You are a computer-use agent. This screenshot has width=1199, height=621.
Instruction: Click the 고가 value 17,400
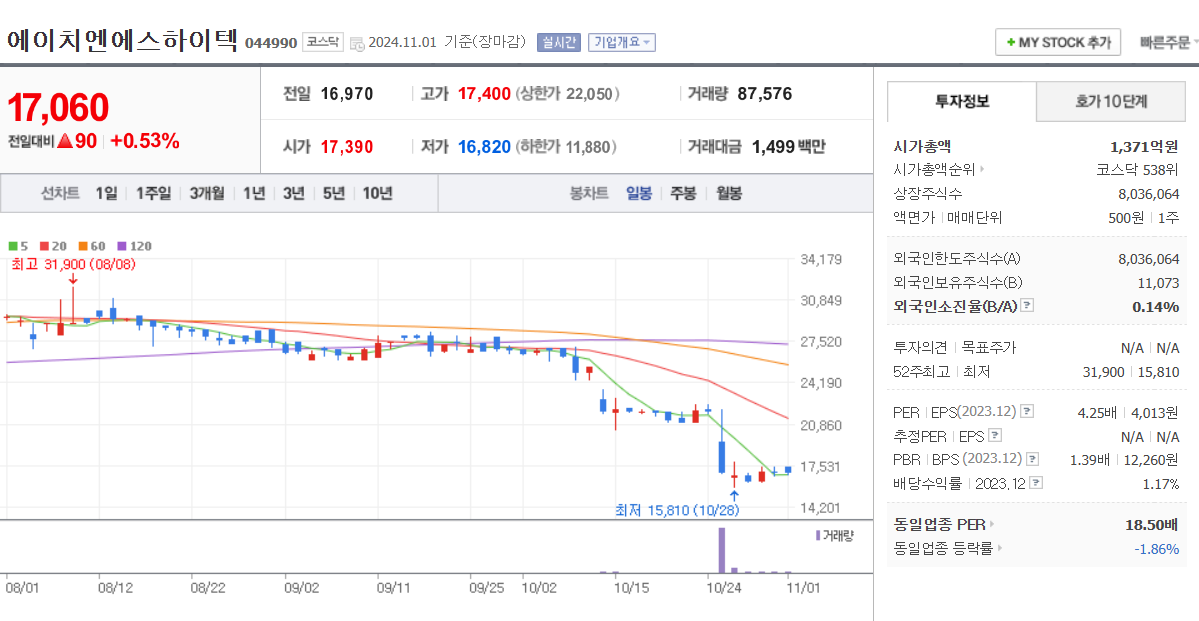click(x=484, y=94)
